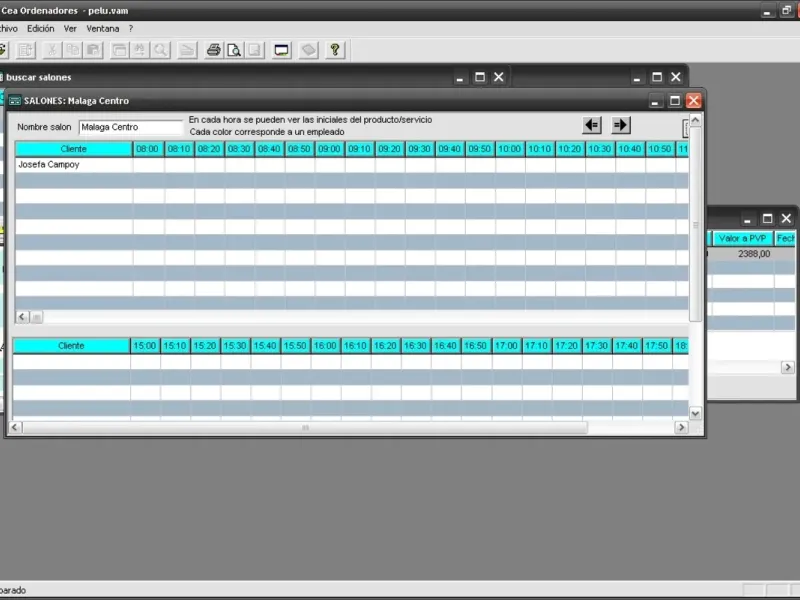Screen dimensions: 800x600
Task: Click the yellow question mark help icon
Action: pyautogui.click(x=335, y=50)
